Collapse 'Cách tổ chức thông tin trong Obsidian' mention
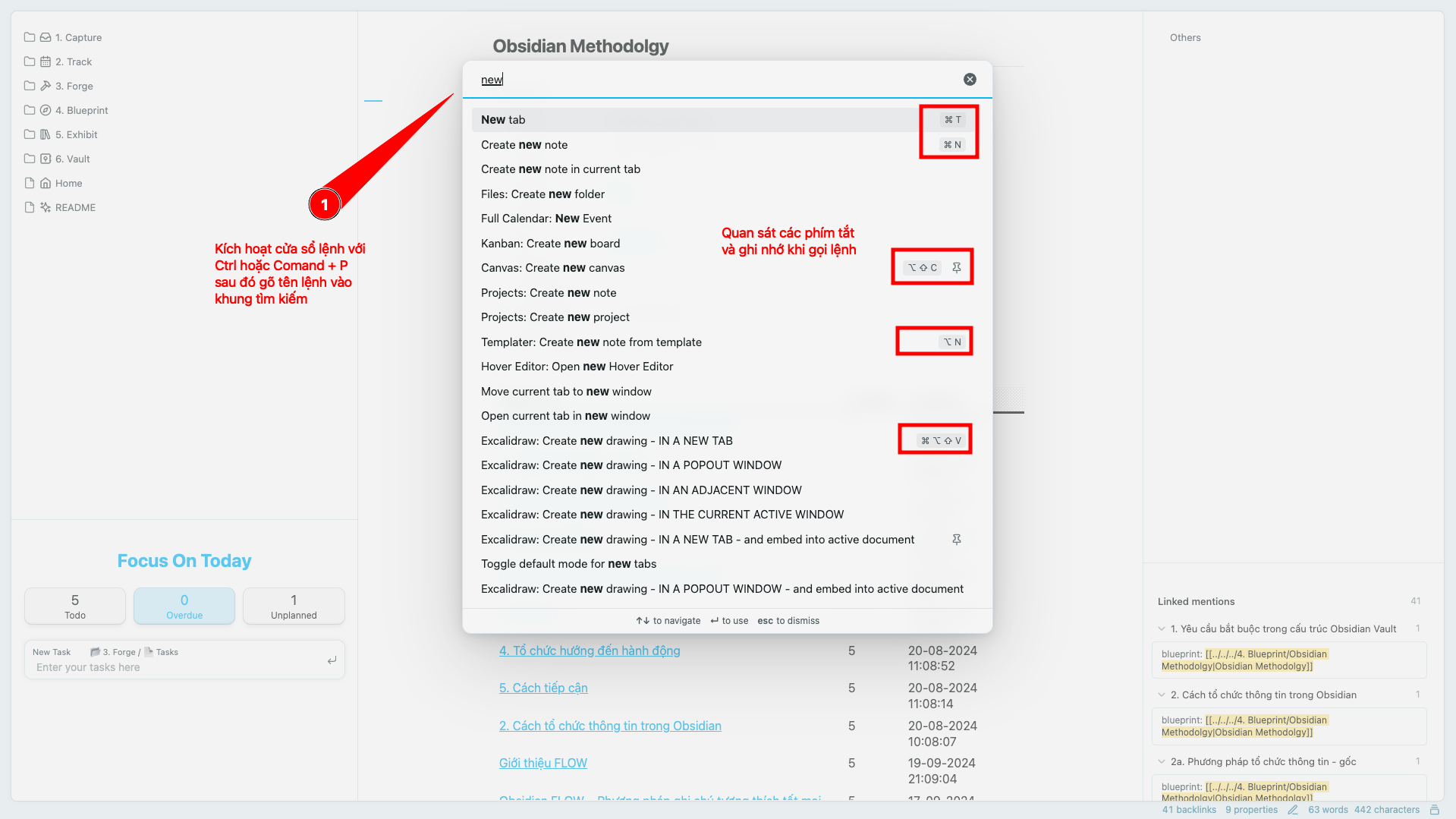1456x819 pixels. pyautogui.click(x=1161, y=695)
